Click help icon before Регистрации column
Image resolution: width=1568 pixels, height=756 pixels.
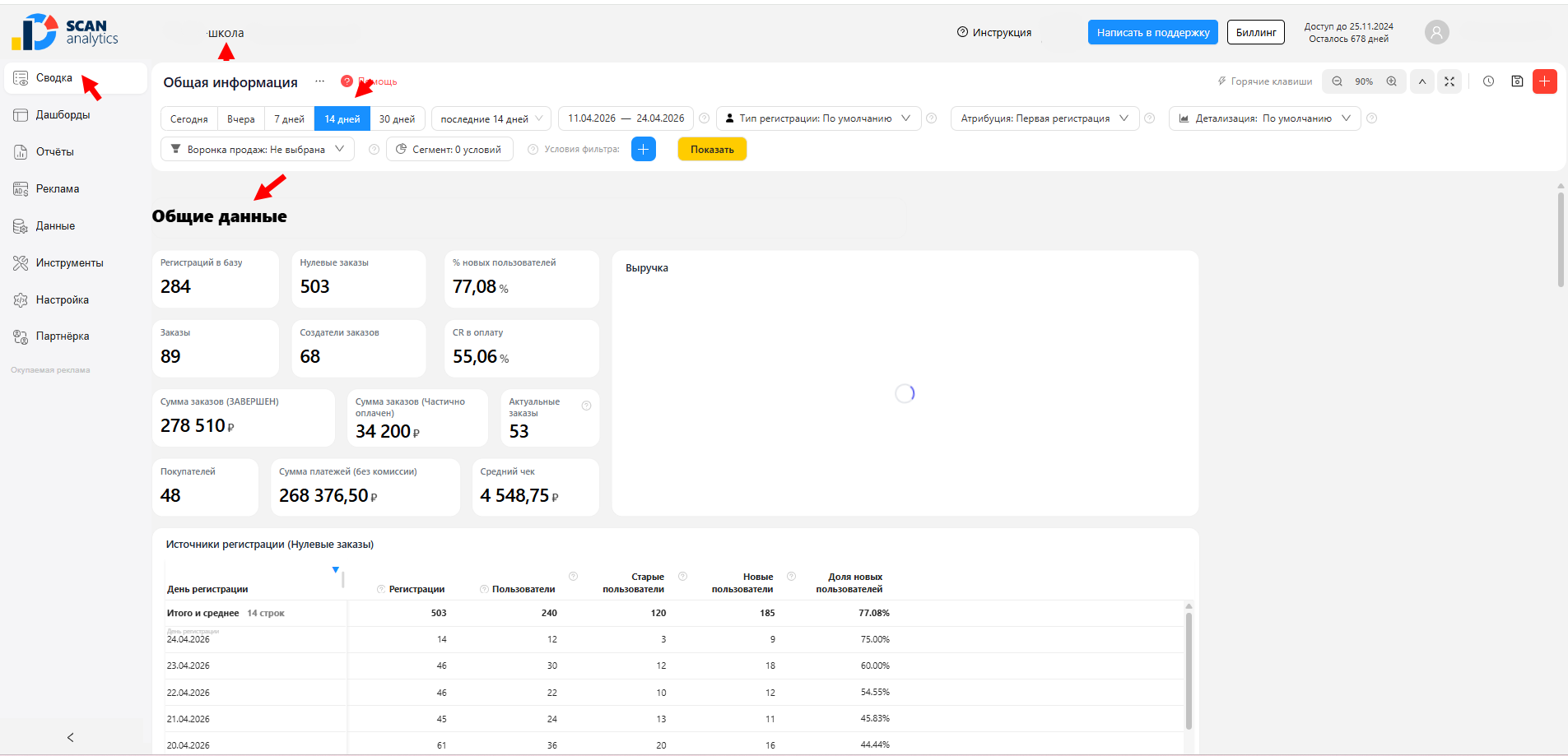(x=381, y=589)
